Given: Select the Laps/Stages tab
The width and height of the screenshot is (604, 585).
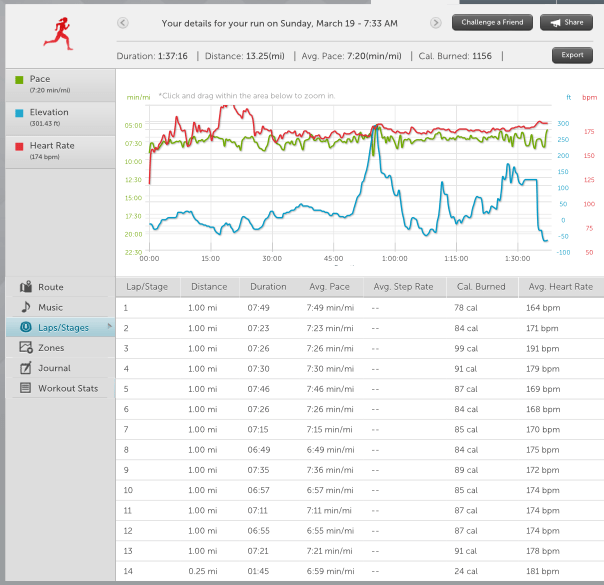Looking at the screenshot, I should [x=62, y=327].
